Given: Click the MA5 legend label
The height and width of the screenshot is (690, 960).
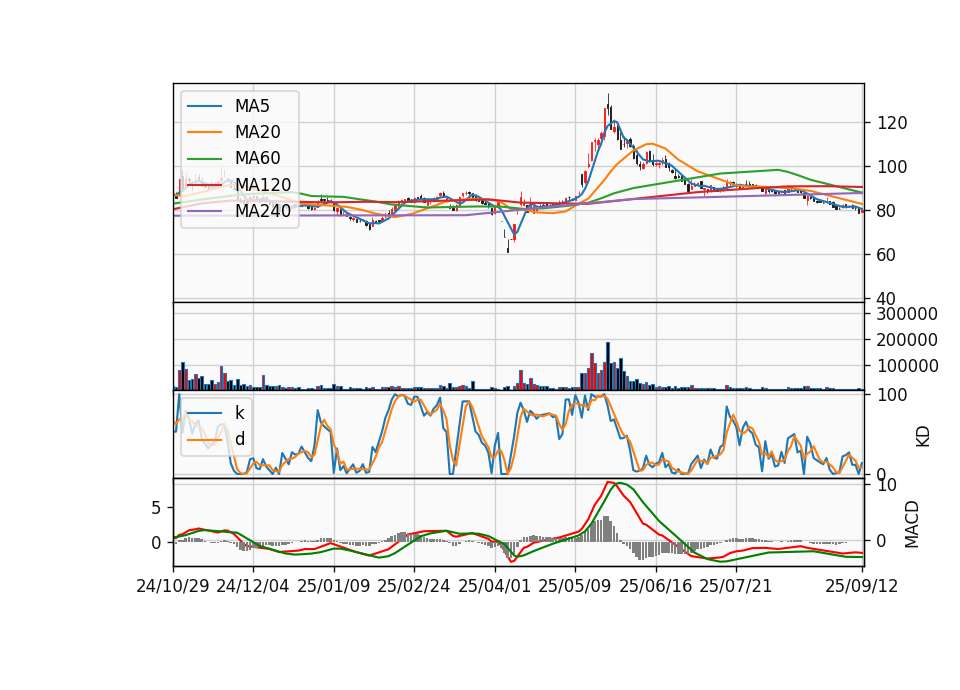Looking at the screenshot, I should (x=252, y=106).
